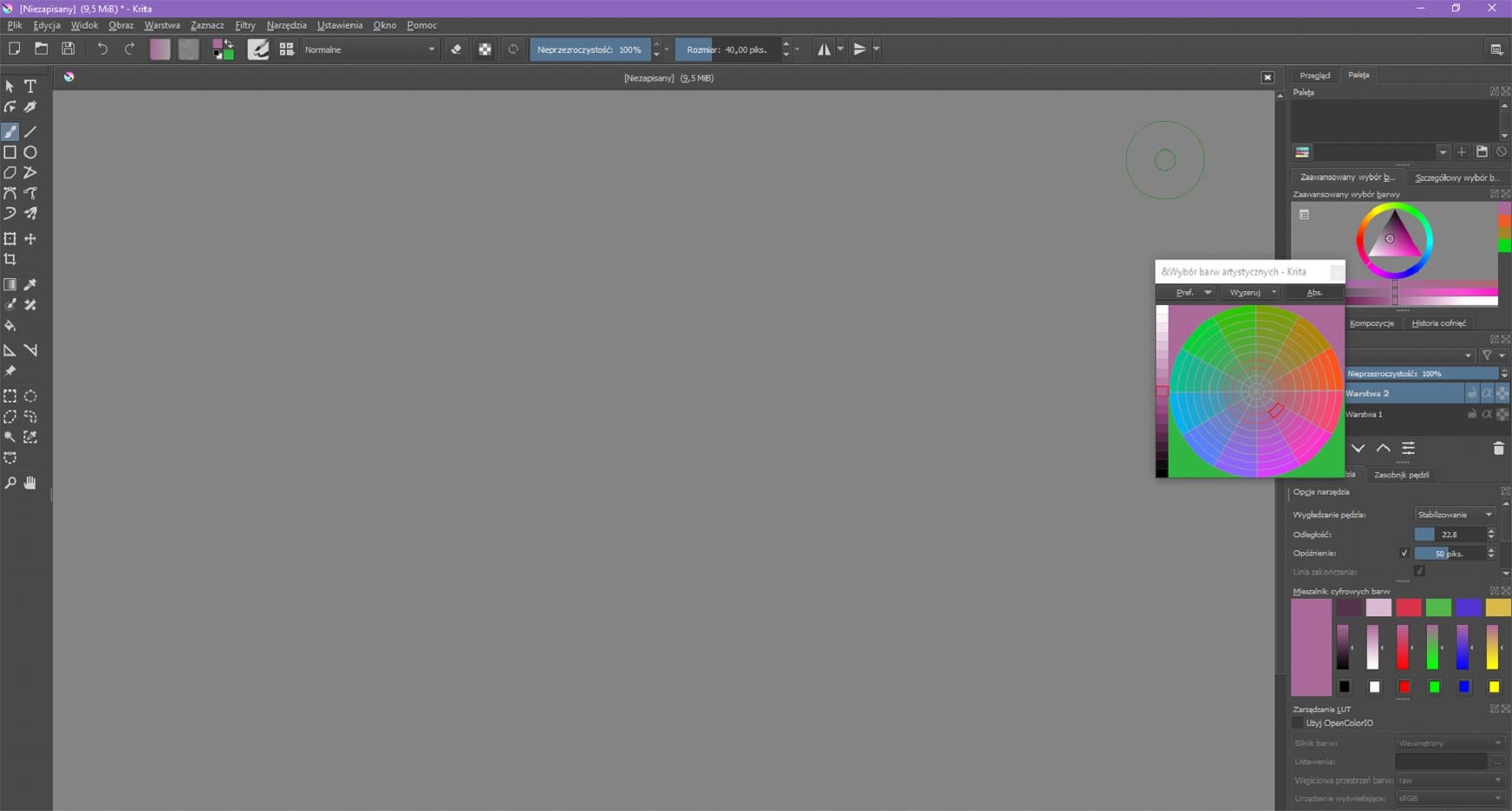Enable the Użyj OpenColorIO checkbox
The height and width of the screenshot is (811, 1512).
click(x=1298, y=723)
